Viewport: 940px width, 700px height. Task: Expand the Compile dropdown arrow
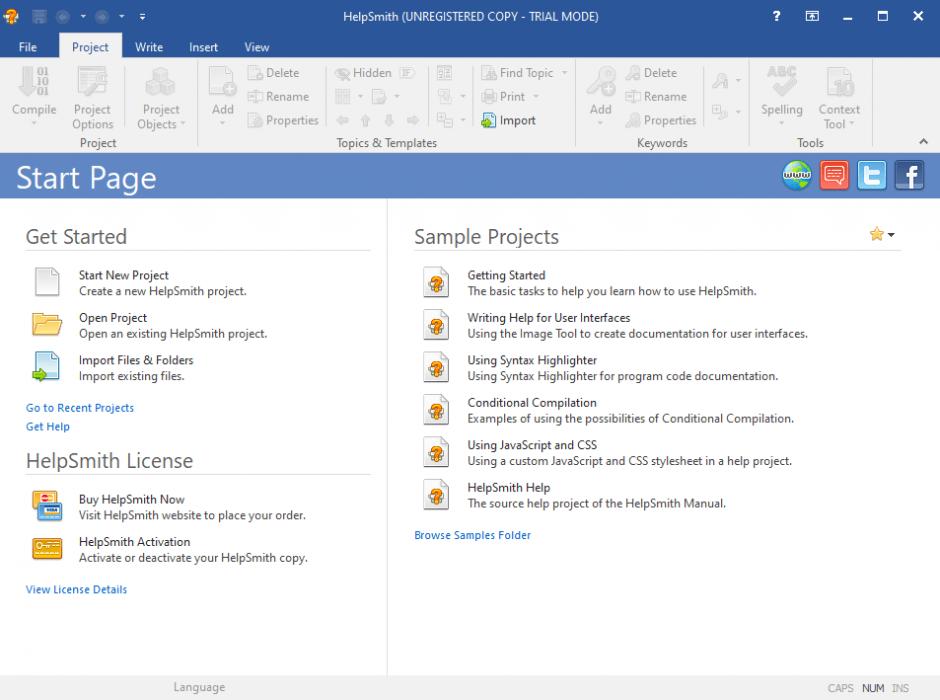(x=34, y=123)
